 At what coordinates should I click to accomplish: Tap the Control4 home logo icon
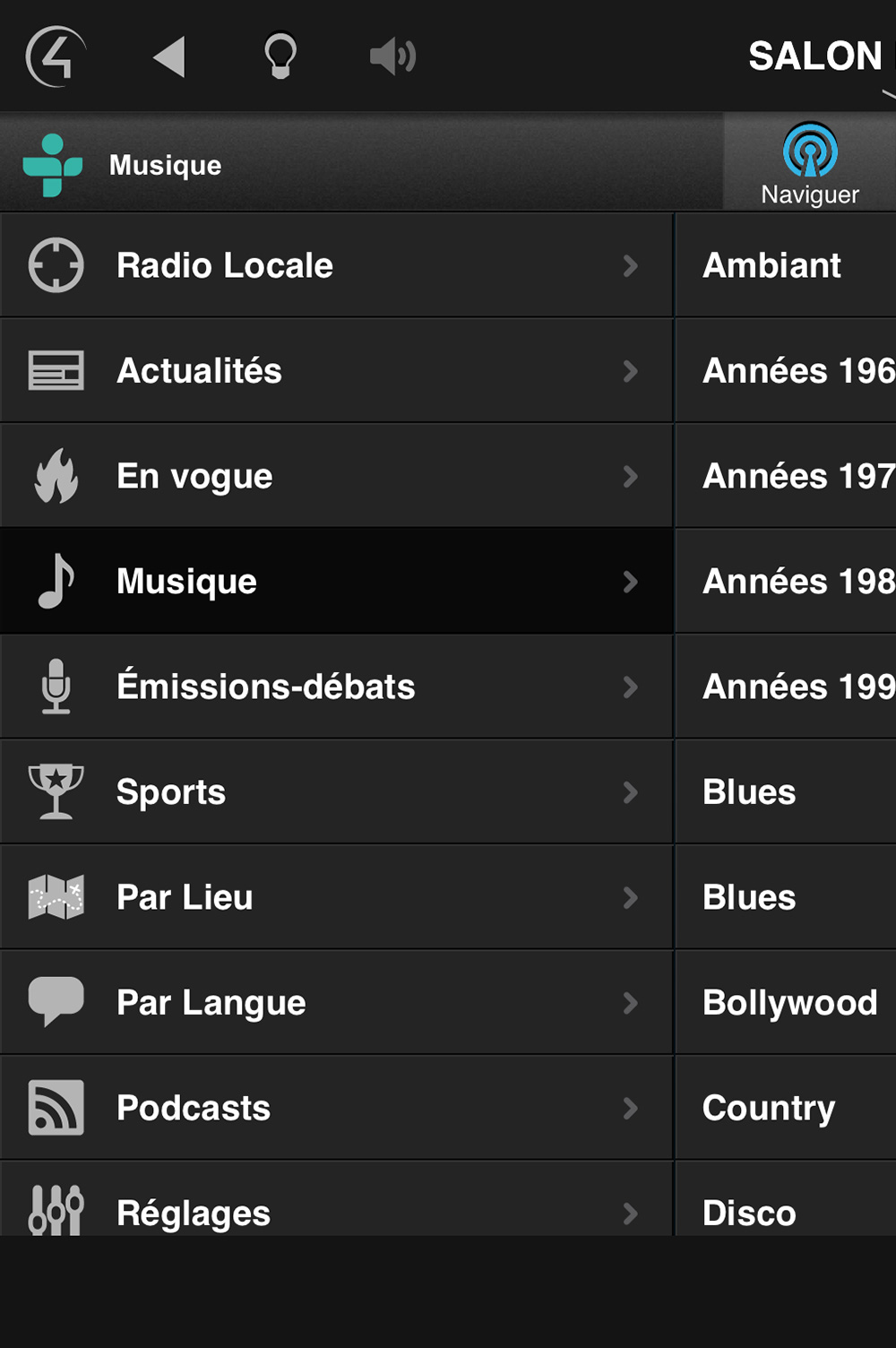56,56
